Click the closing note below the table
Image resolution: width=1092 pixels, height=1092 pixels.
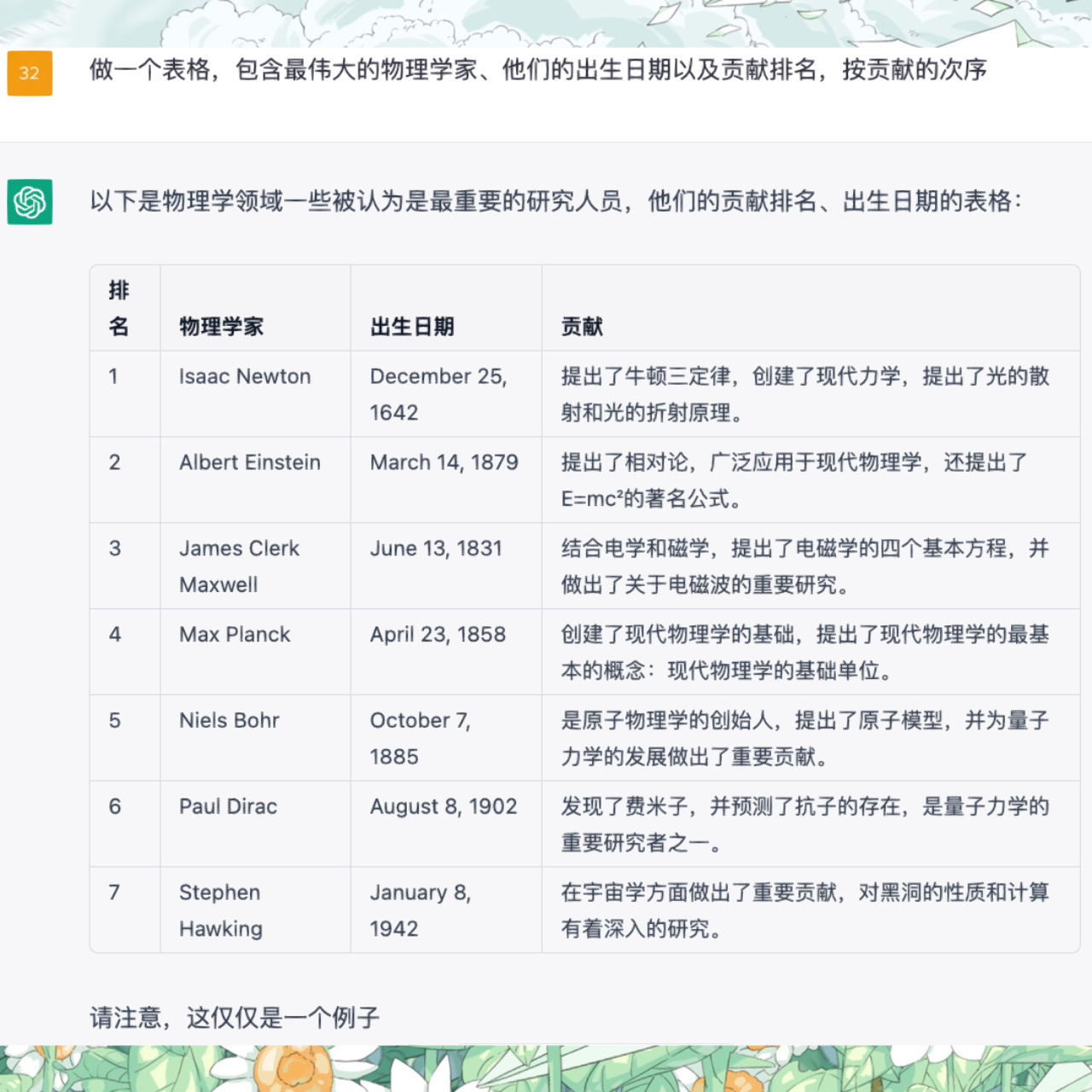pyautogui.click(x=235, y=1017)
